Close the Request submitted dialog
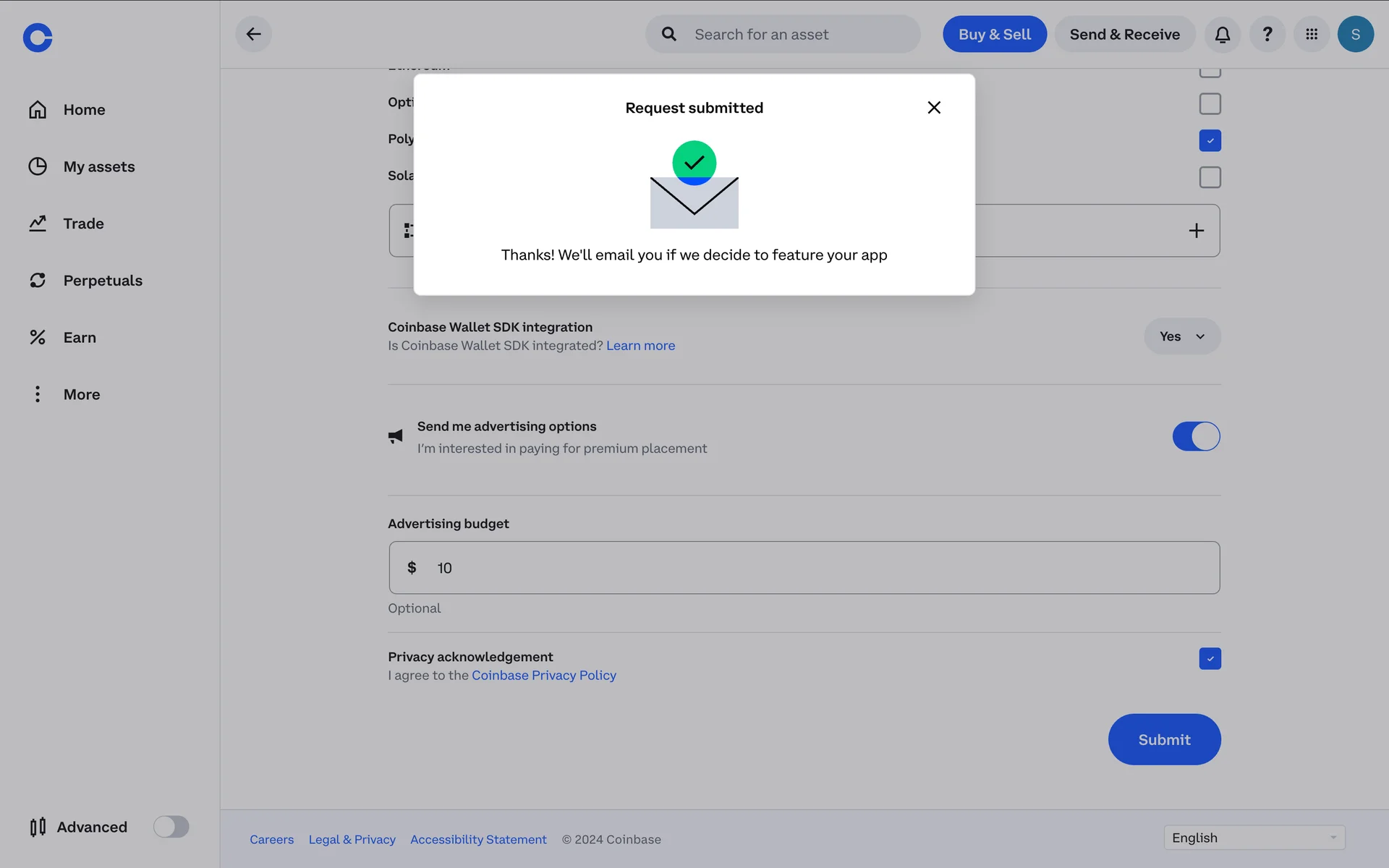1389x868 pixels. [x=934, y=108]
